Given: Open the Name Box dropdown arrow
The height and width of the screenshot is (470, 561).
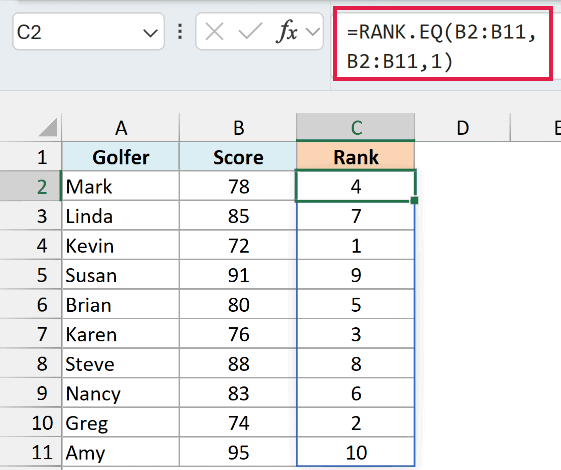Looking at the screenshot, I should pyautogui.click(x=150, y=33).
